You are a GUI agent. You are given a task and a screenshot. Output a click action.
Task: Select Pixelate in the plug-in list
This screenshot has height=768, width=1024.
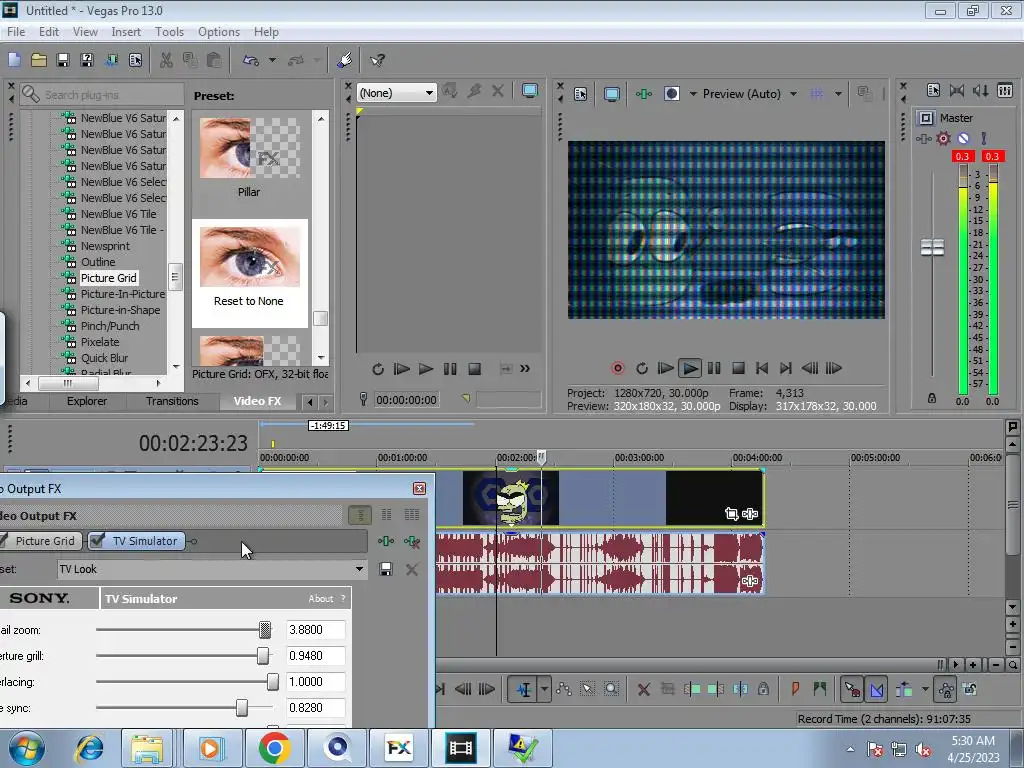(x=100, y=342)
